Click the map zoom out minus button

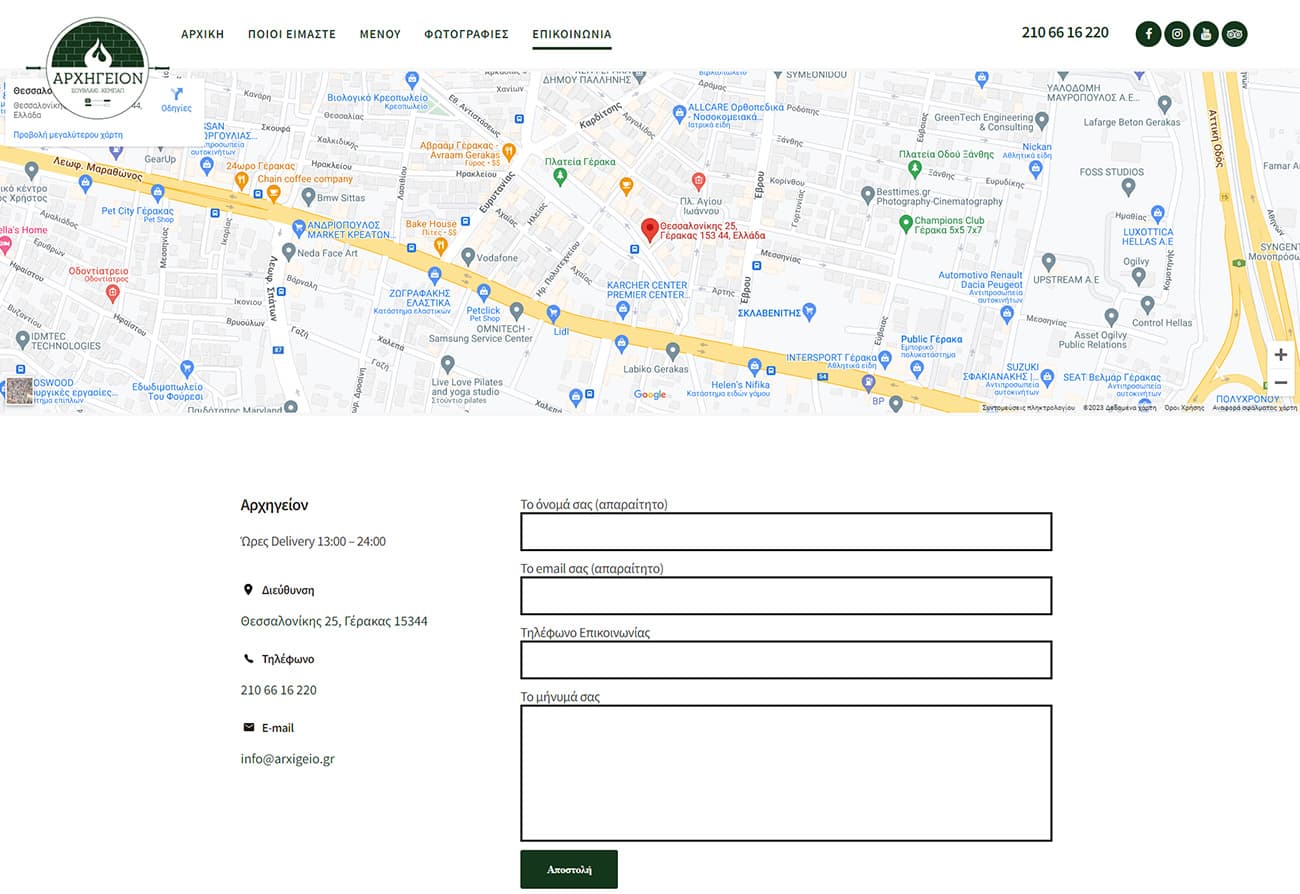1280,383
